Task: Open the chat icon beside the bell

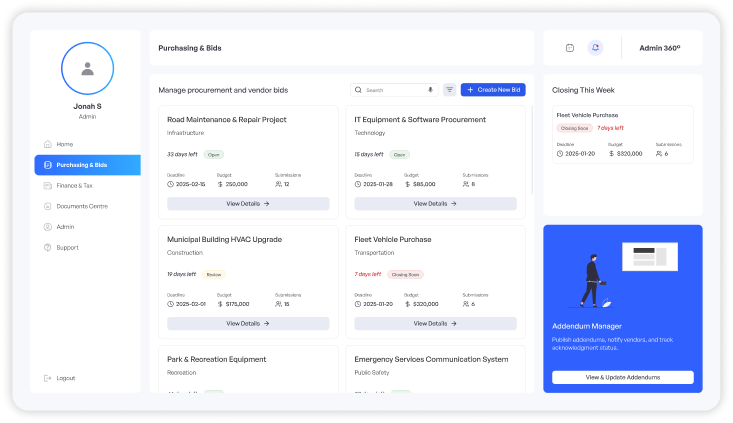Action: [x=569, y=48]
